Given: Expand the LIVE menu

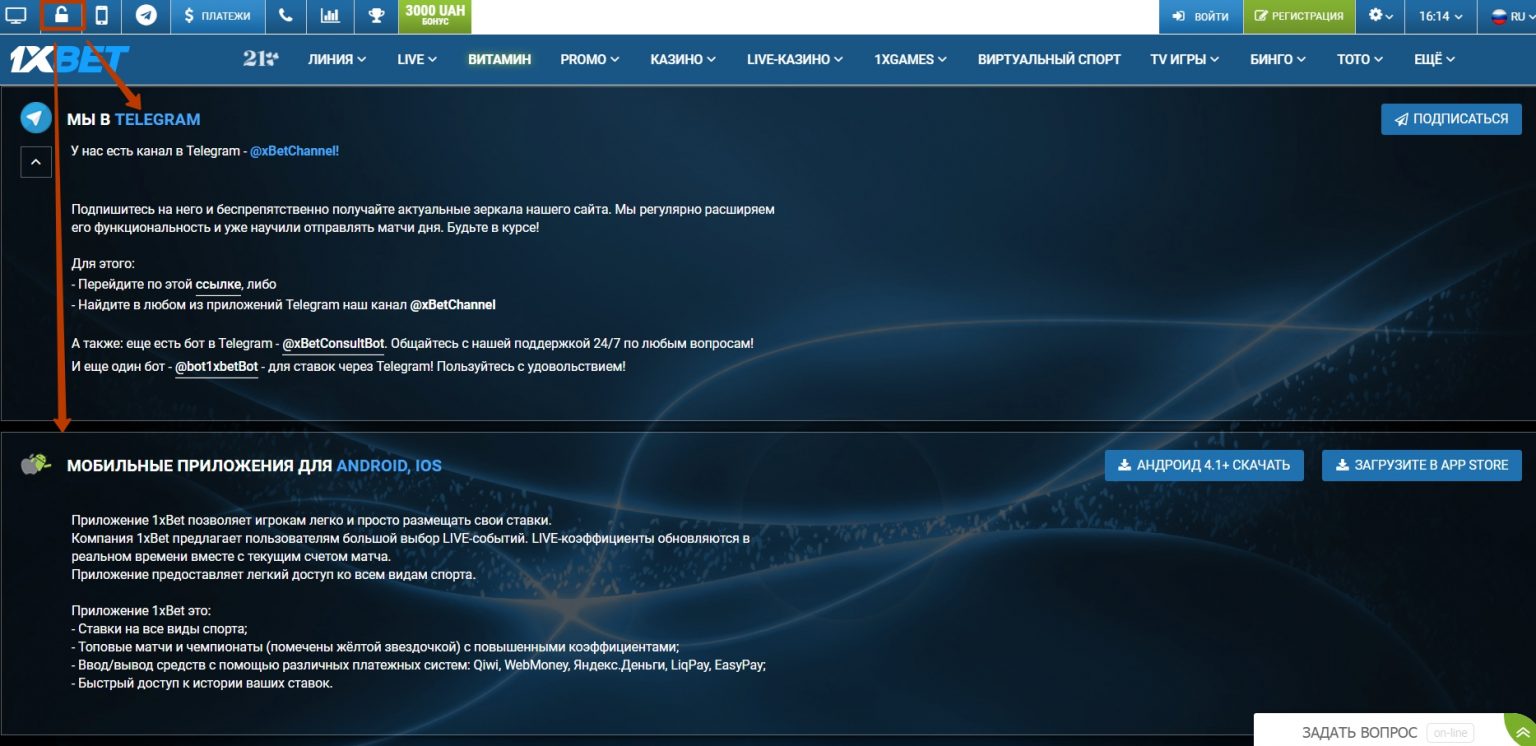Looking at the screenshot, I should pos(417,59).
